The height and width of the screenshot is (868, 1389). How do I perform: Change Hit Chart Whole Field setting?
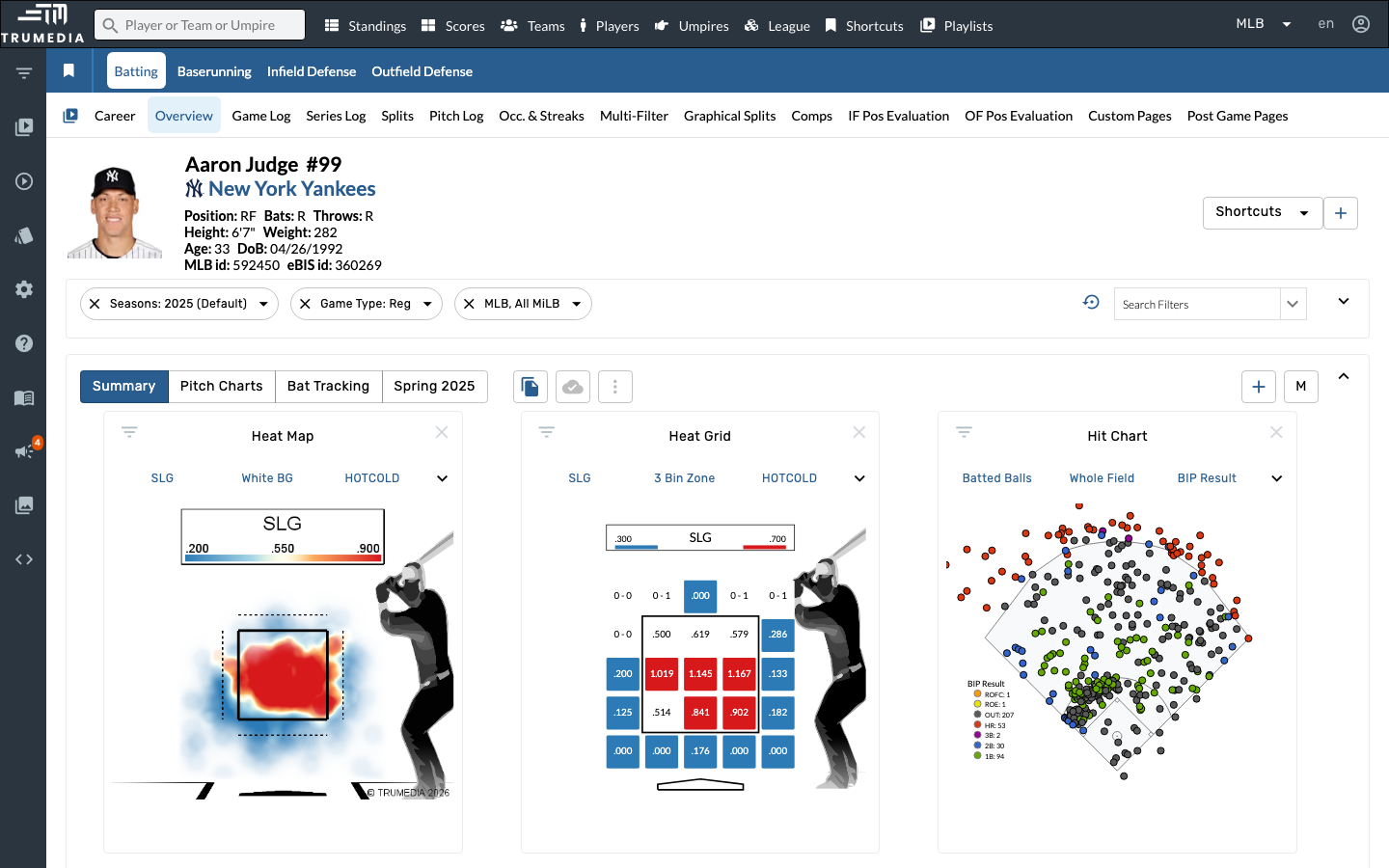1102,478
